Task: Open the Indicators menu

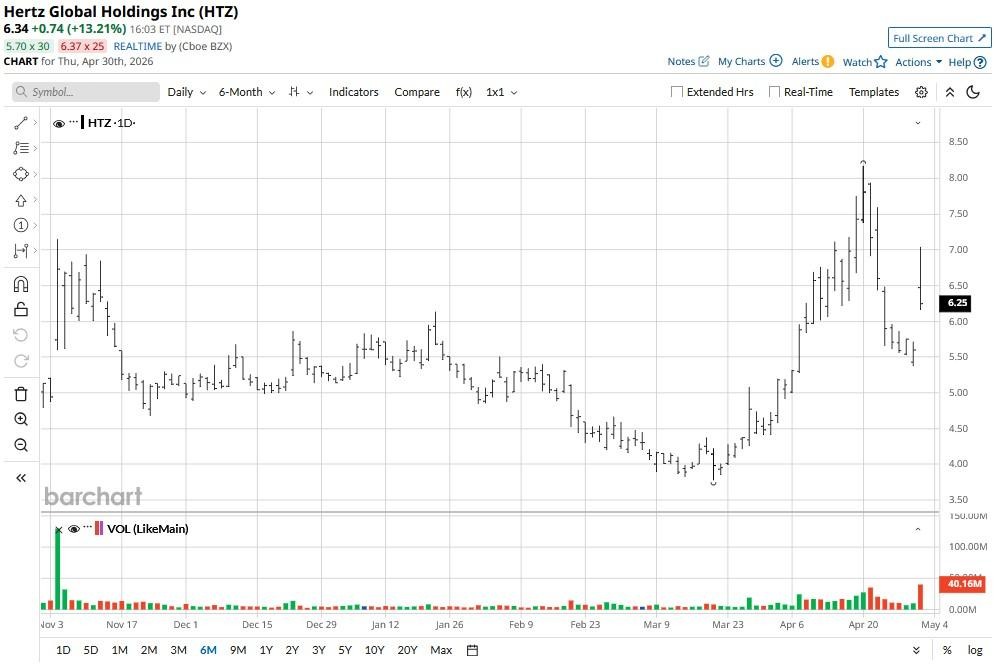Action: tap(353, 92)
